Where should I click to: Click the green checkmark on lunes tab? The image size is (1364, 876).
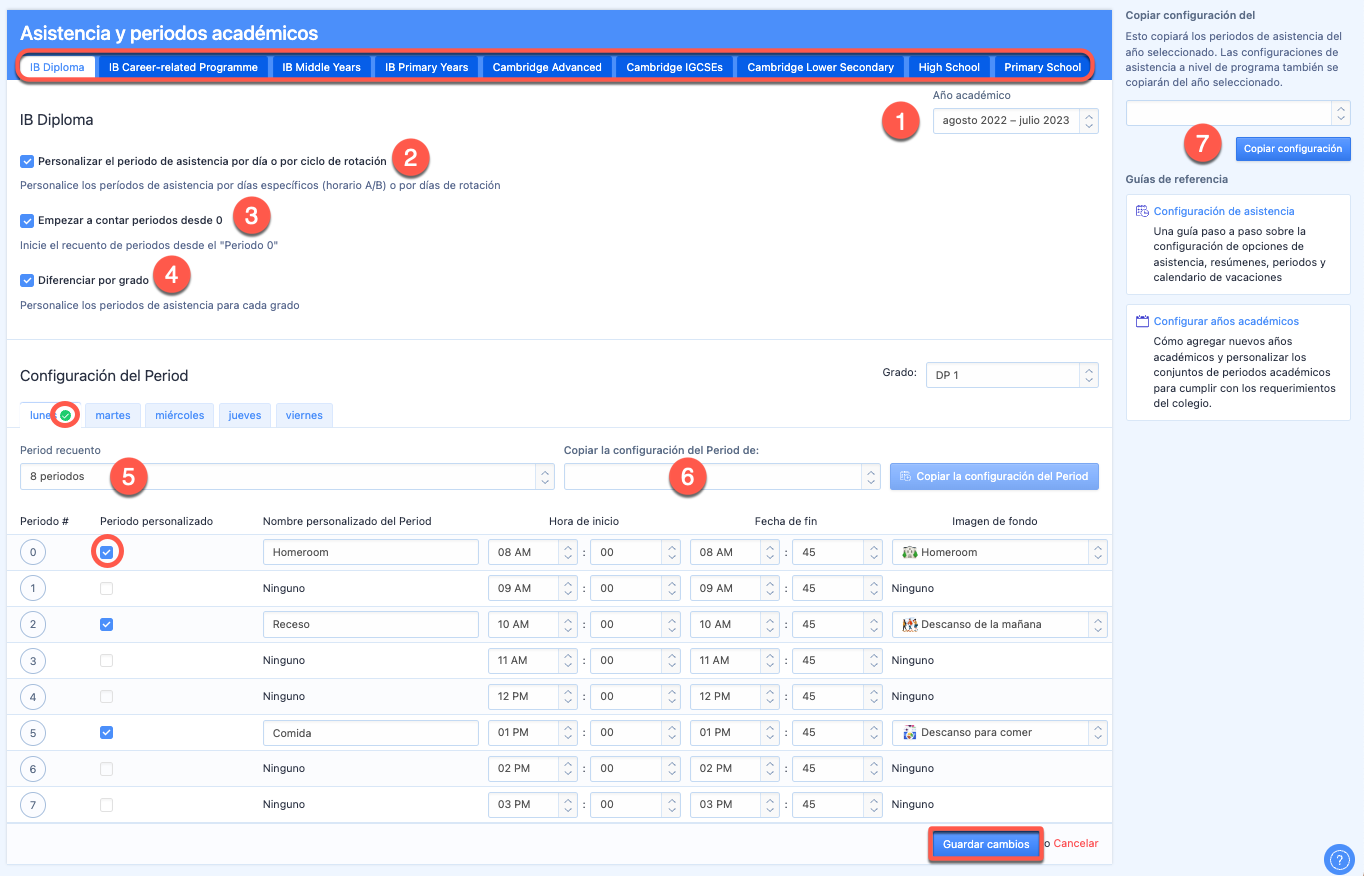65,415
